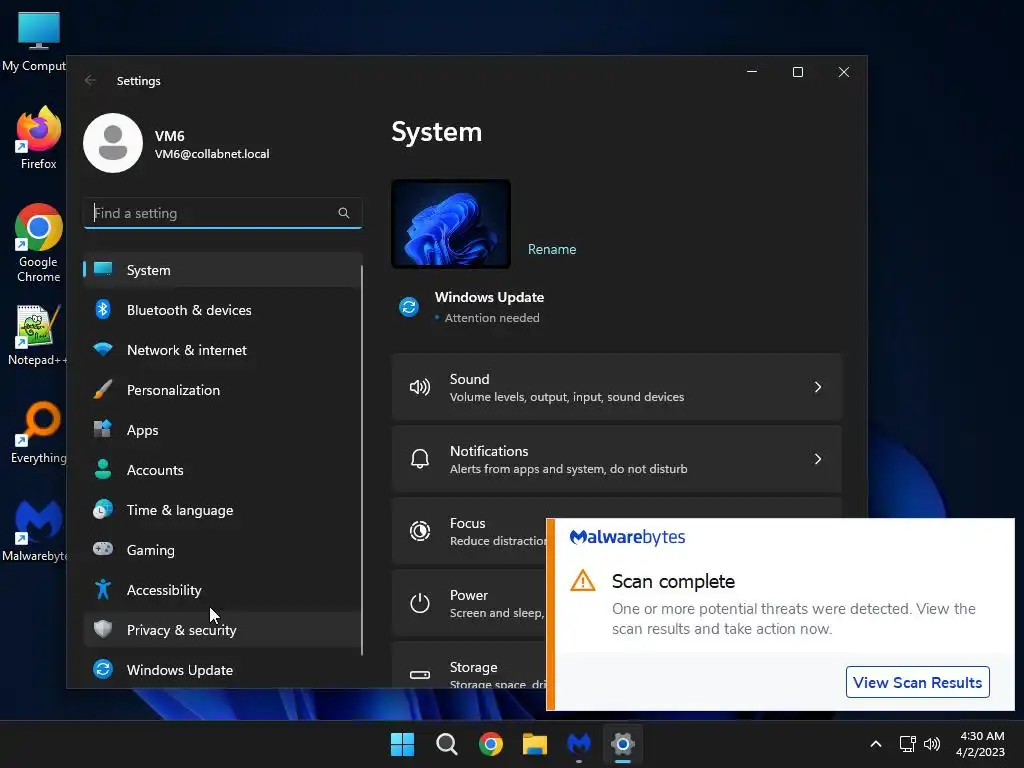The height and width of the screenshot is (768, 1024).
Task: Select the My Computer desktop icon
Action: [34, 41]
